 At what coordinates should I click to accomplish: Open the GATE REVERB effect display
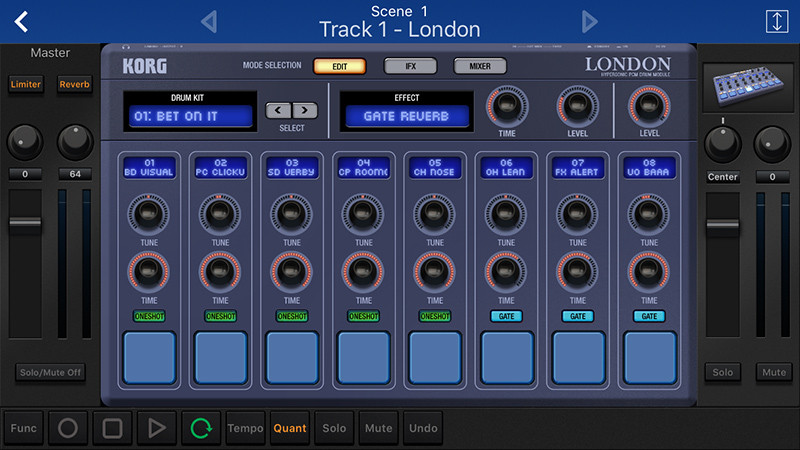pos(407,116)
